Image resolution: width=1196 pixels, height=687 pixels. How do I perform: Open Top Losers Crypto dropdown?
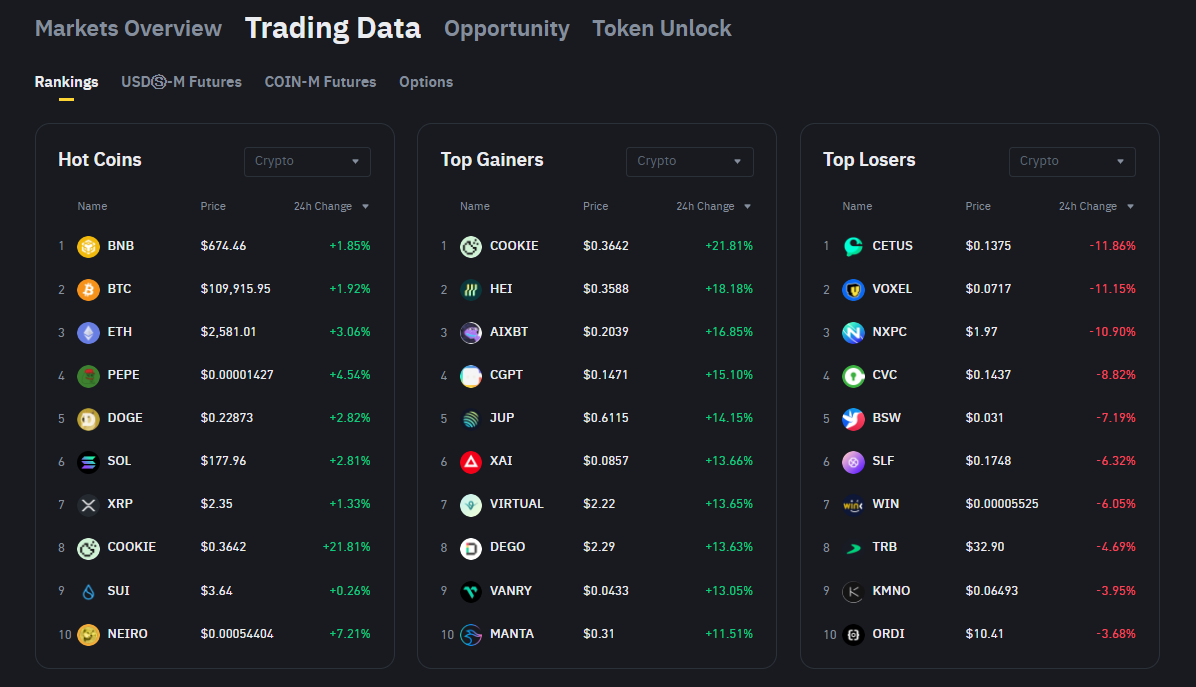(x=1072, y=161)
